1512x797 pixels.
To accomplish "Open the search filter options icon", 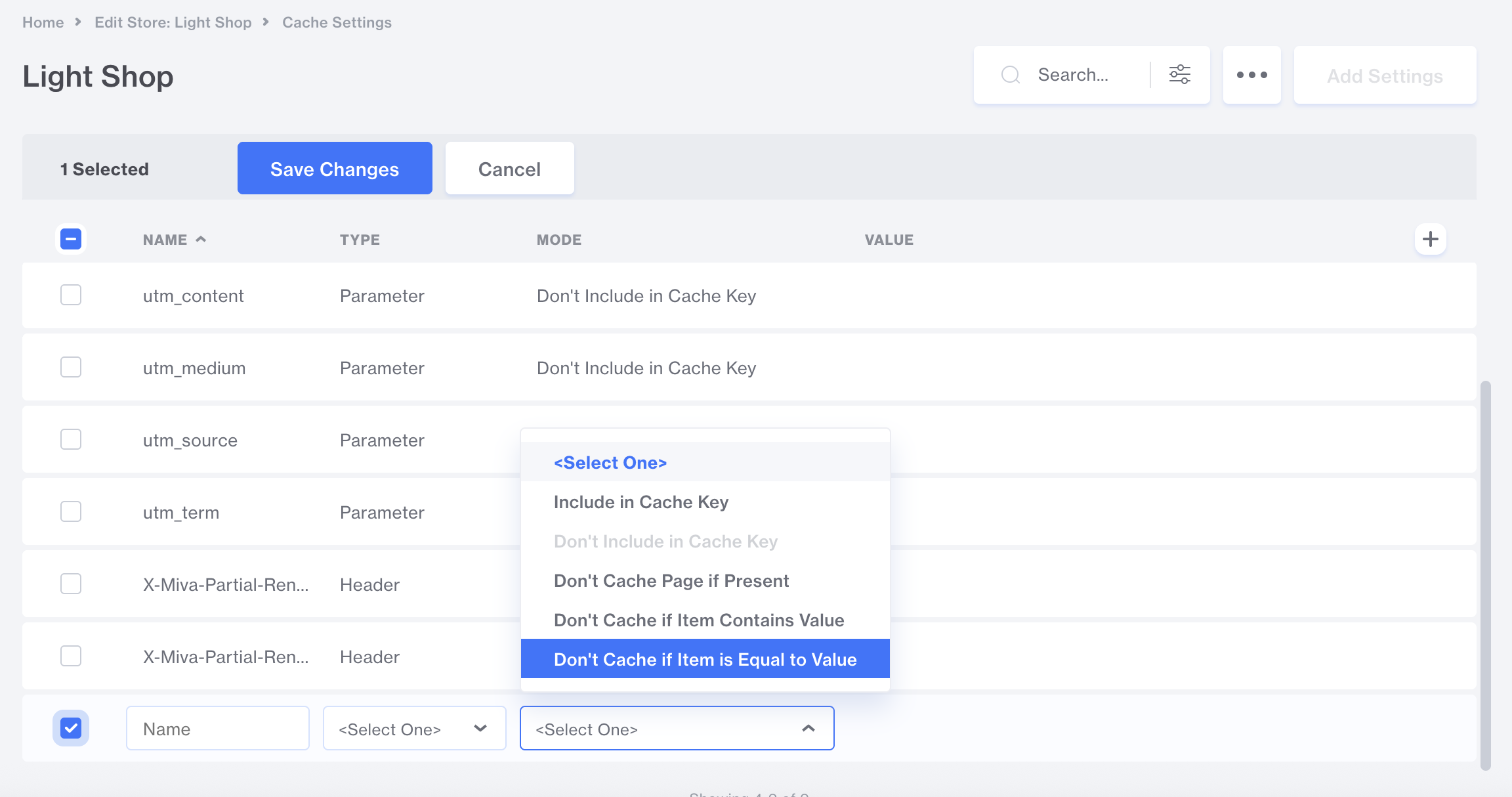I will tap(1179, 75).
